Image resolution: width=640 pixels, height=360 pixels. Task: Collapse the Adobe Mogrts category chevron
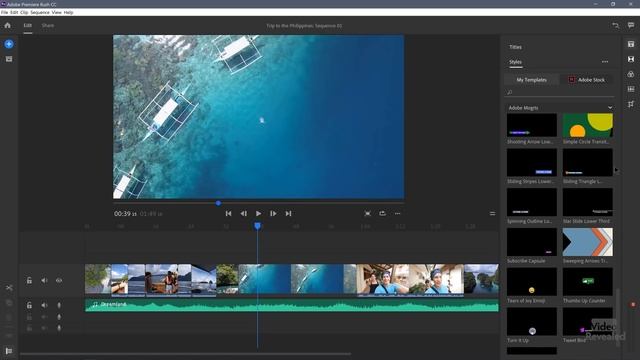(x=610, y=108)
